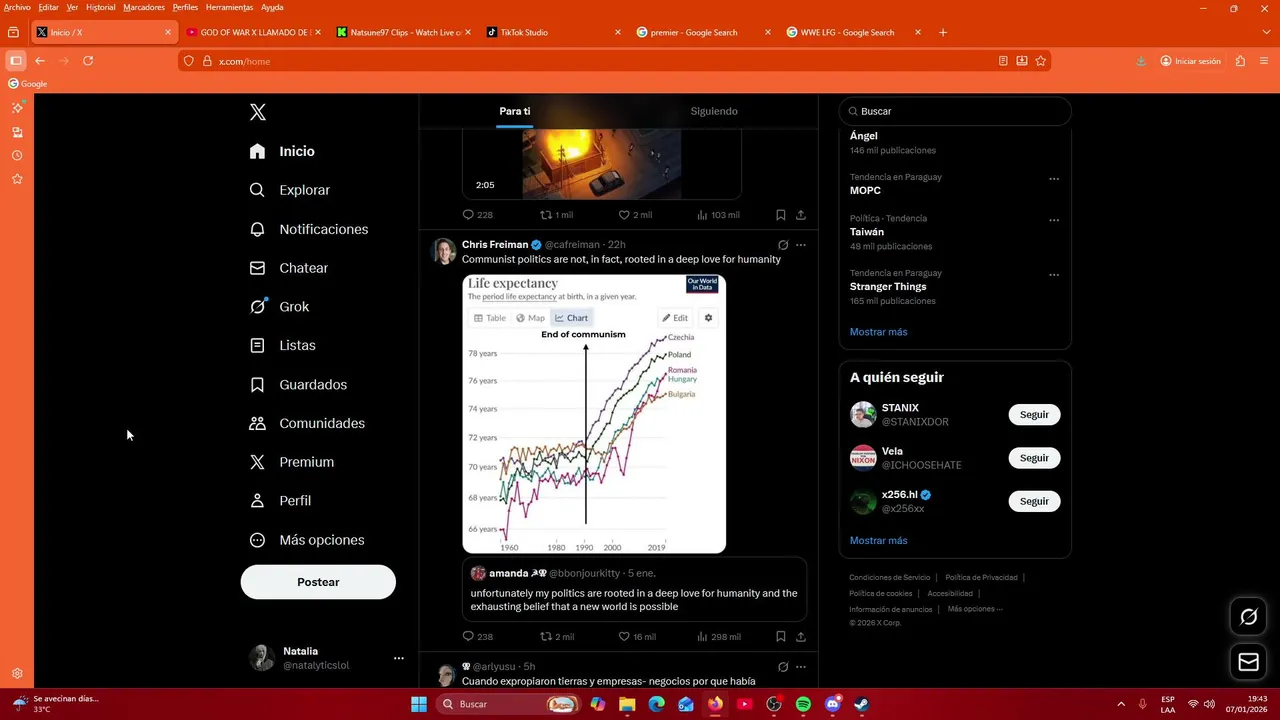Open Windows Start menu
Image resolution: width=1280 pixels, height=720 pixels.
click(x=419, y=704)
